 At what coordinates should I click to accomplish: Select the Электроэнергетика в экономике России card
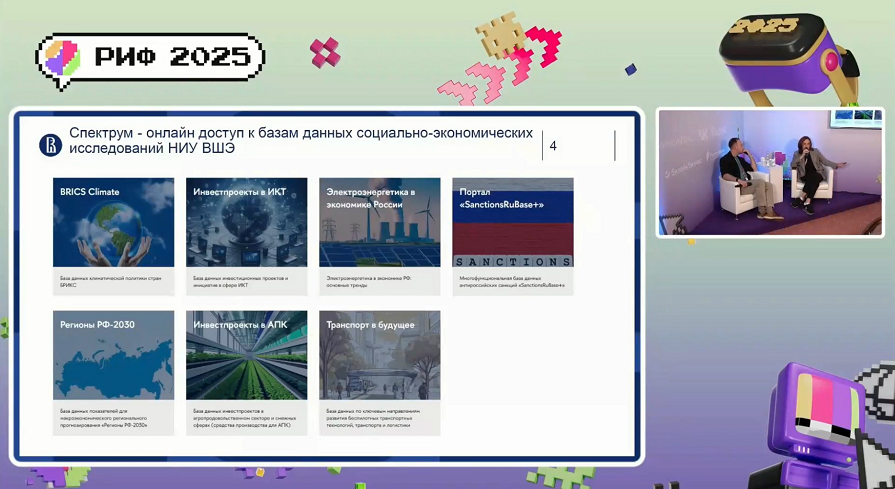[x=380, y=222]
